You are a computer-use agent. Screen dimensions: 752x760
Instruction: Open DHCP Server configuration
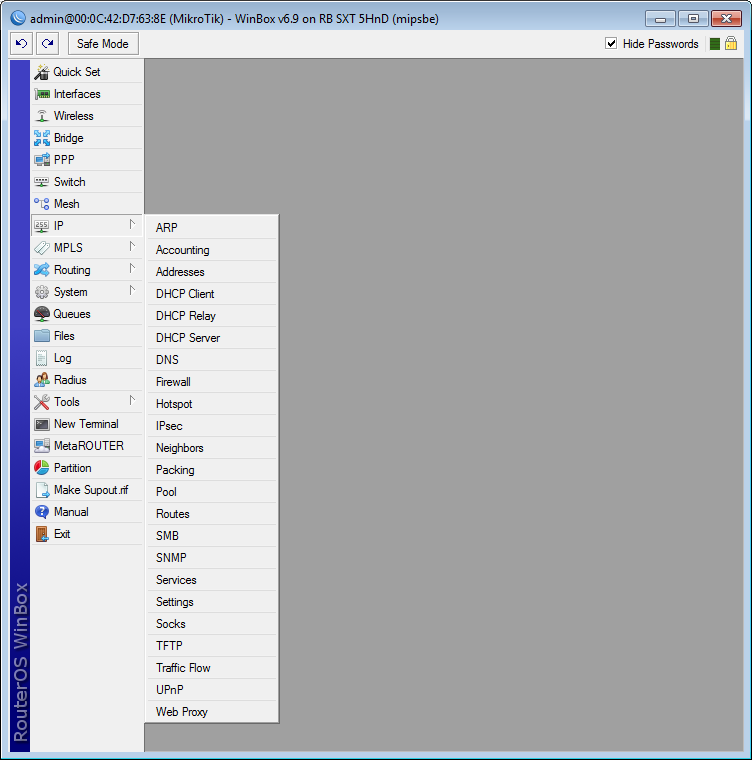[x=212, y=338]
